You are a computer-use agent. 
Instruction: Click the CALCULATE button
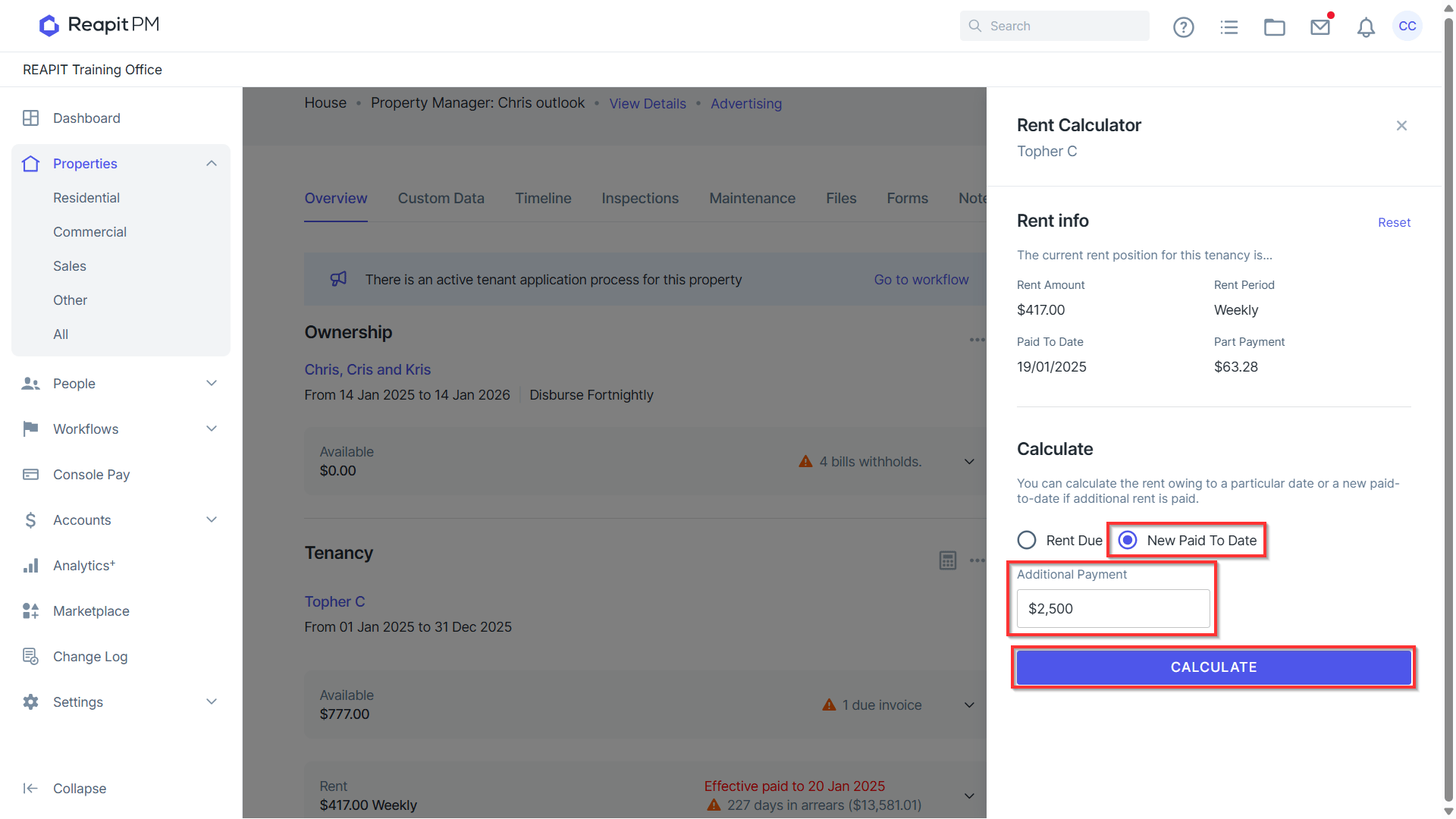(1213, 667)
